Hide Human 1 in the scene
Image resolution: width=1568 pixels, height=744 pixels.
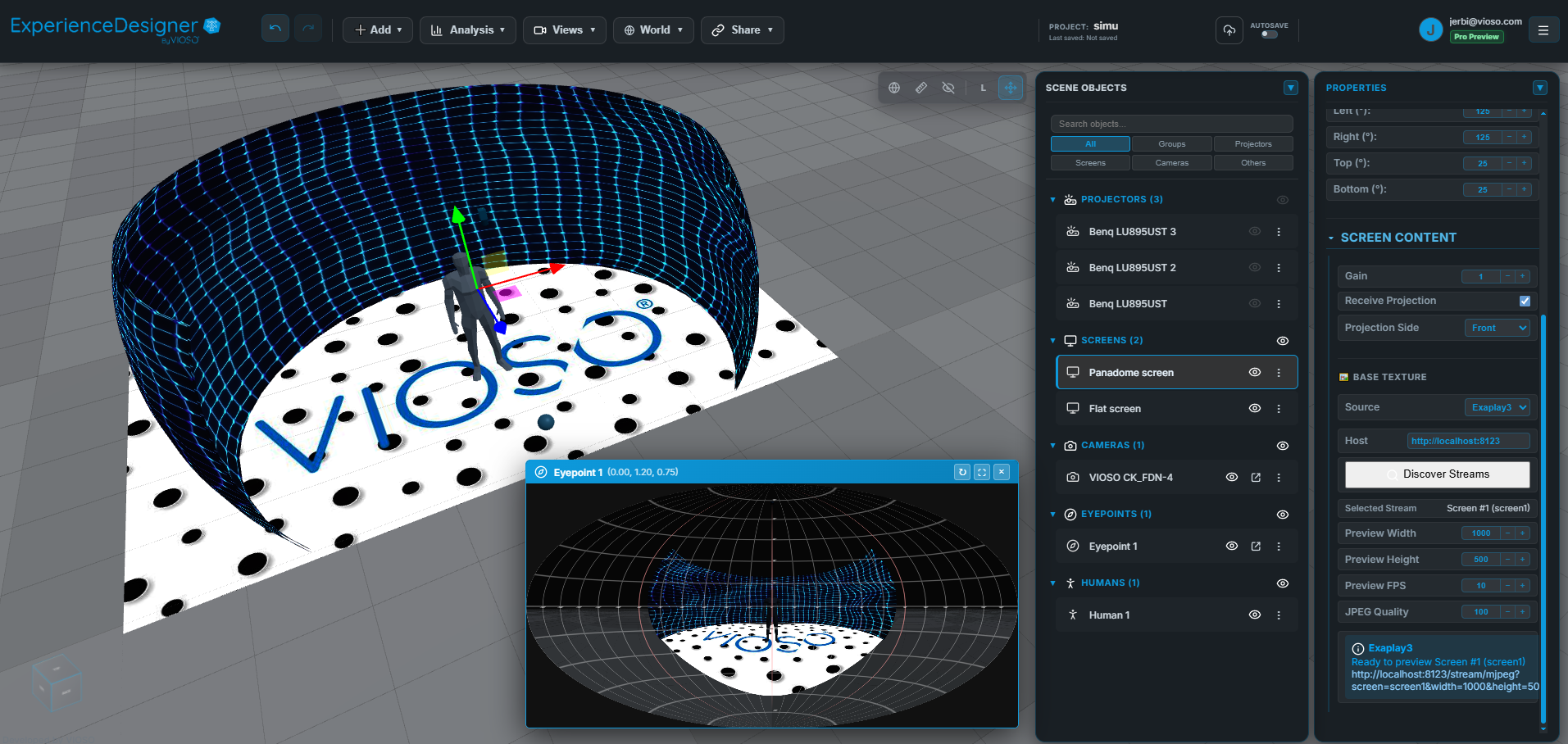pos(1255,615)
